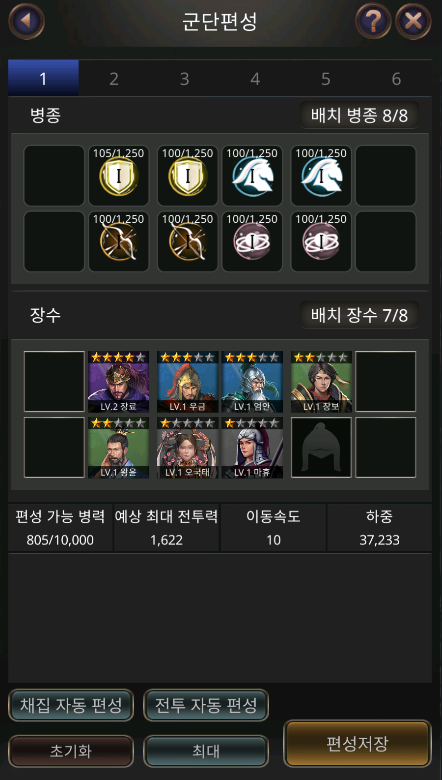Click 채집 자동 편성 button
Viewport: 442px width, 780px height.
click(x=71, y=704)
